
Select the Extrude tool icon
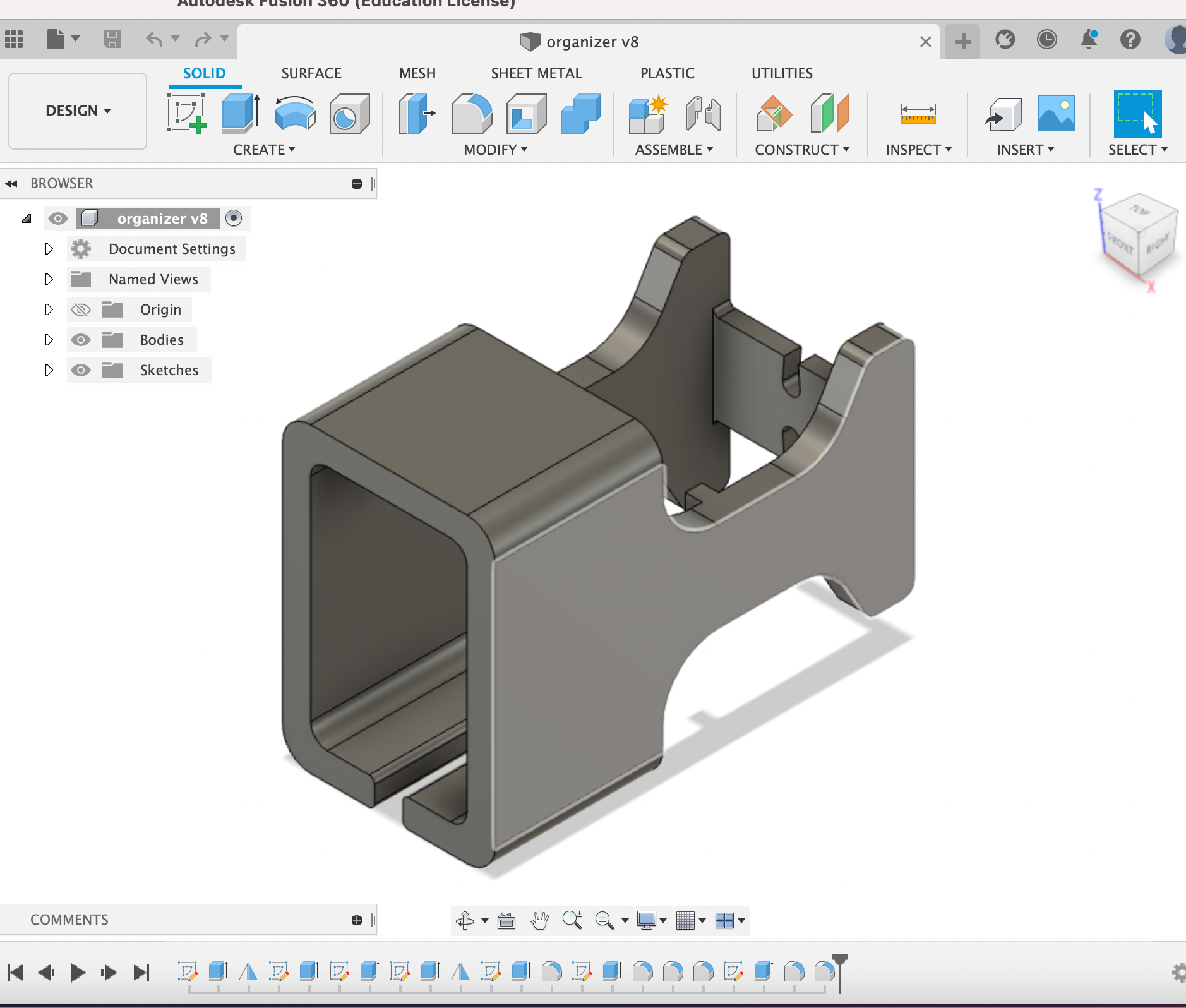point(241,113)
